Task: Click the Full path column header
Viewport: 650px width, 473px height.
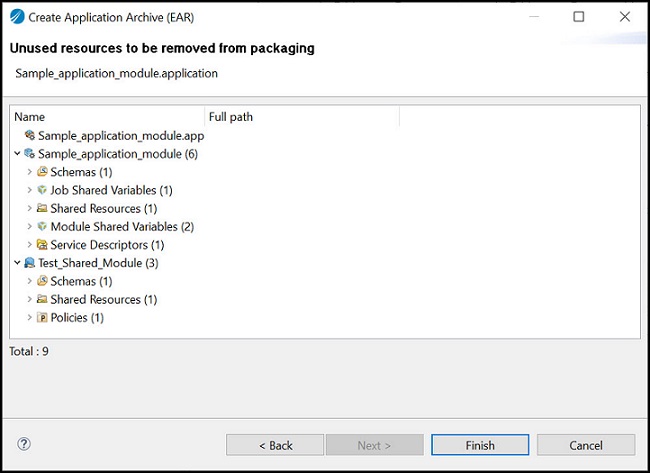Action: [x=300, y=117]
